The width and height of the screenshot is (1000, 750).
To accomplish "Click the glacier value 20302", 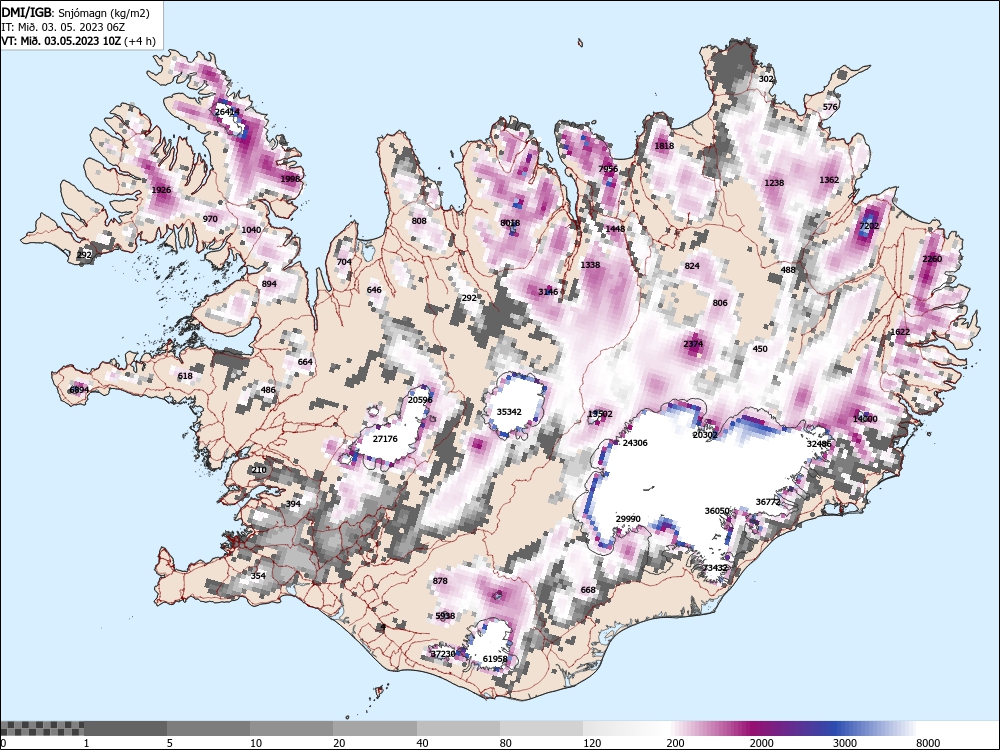I will tap(705, 435).
